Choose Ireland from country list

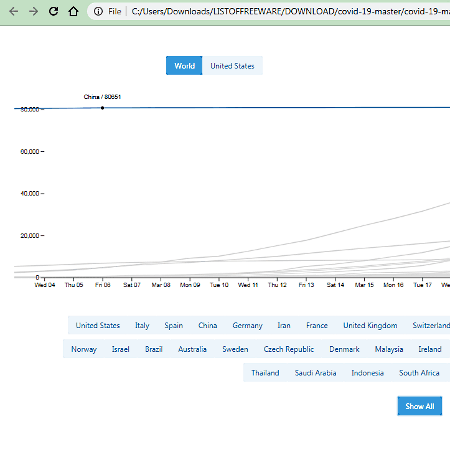click(430, 349)
